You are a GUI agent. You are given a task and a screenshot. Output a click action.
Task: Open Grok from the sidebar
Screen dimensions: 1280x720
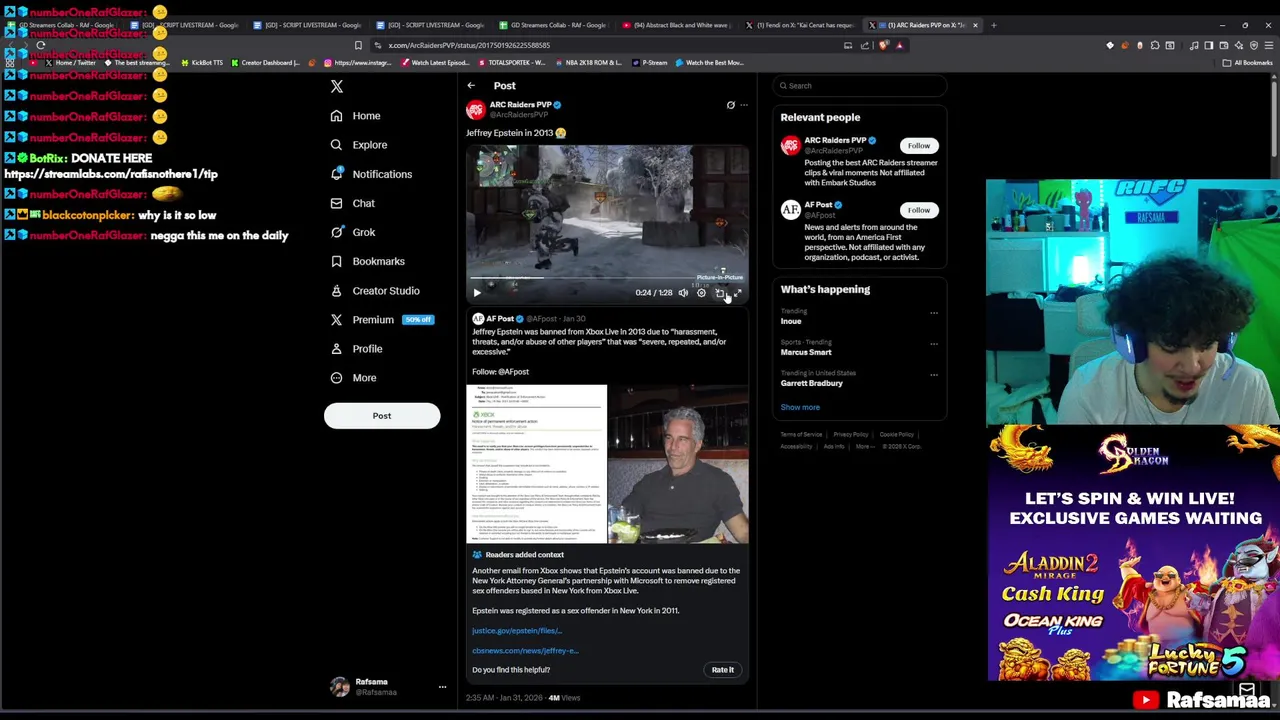[x=352, y=232]
